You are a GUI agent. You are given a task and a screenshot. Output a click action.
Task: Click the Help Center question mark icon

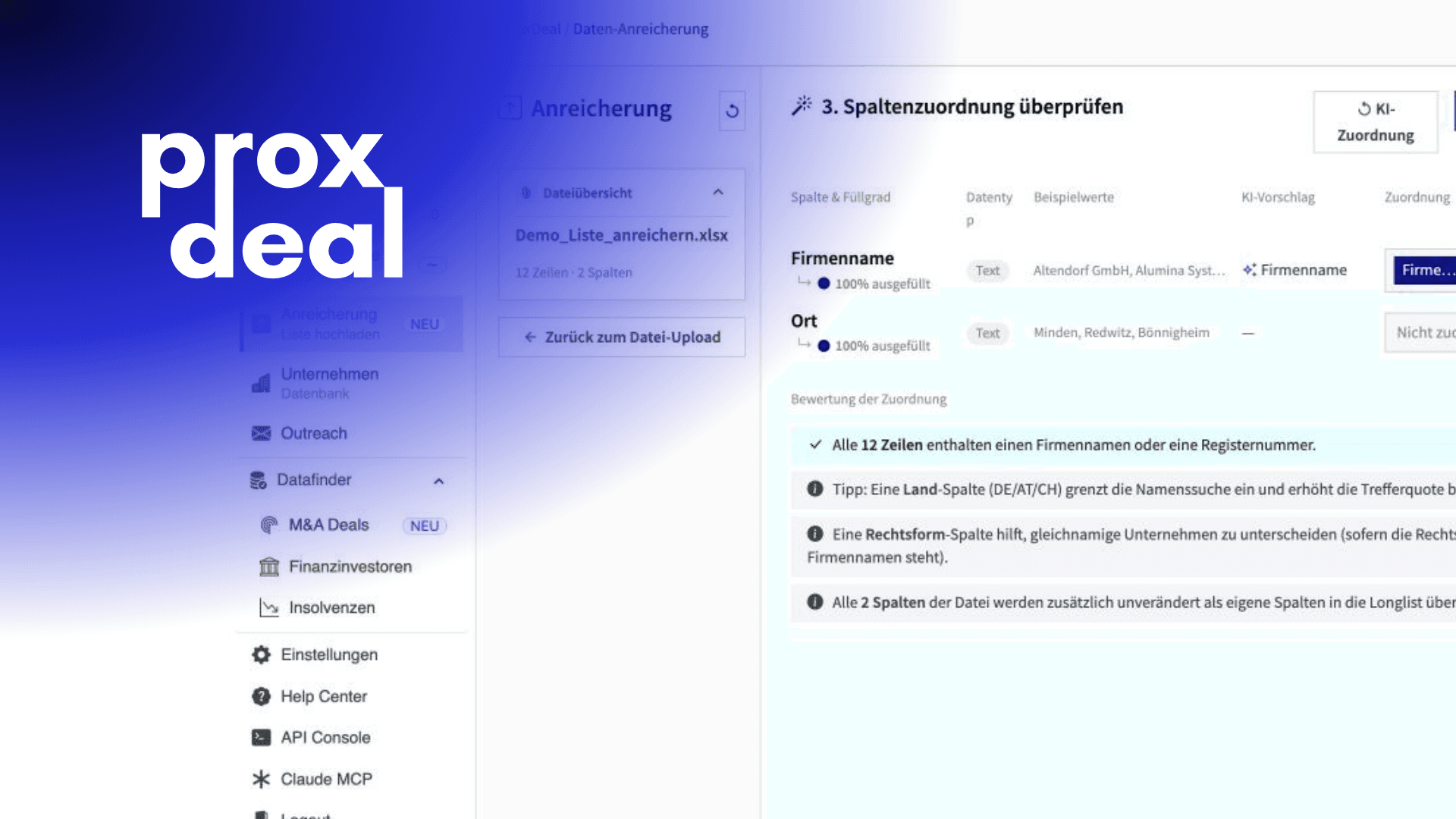coord(261,696)
